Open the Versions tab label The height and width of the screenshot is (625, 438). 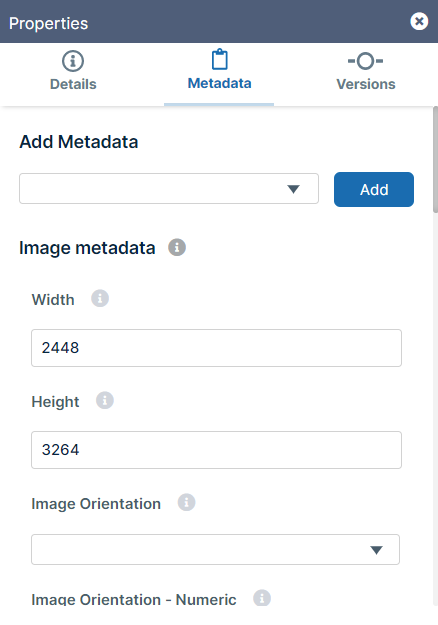tap(366, 85)
